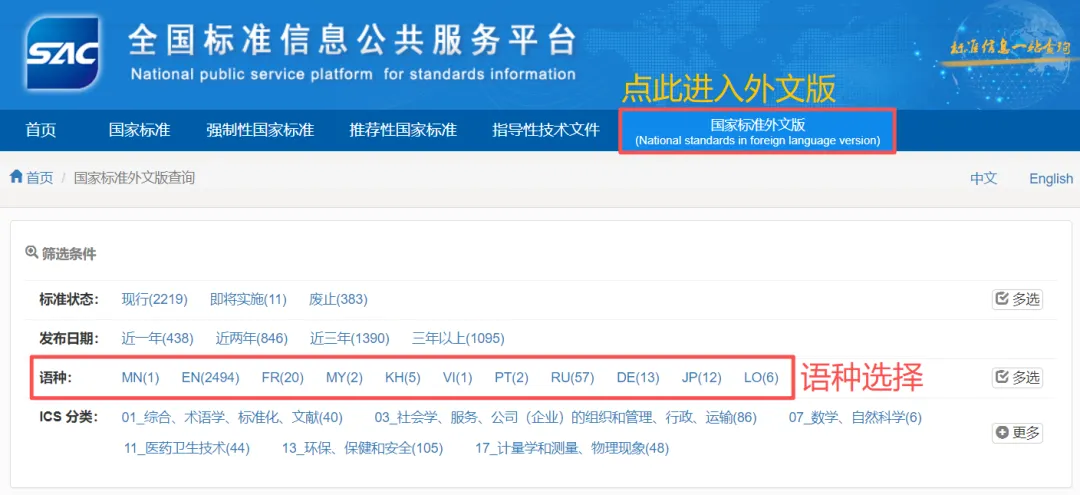Click 国家标准外文版查询 breadcrumb text
1080x495 pixels.
click(x=134, y=178)
